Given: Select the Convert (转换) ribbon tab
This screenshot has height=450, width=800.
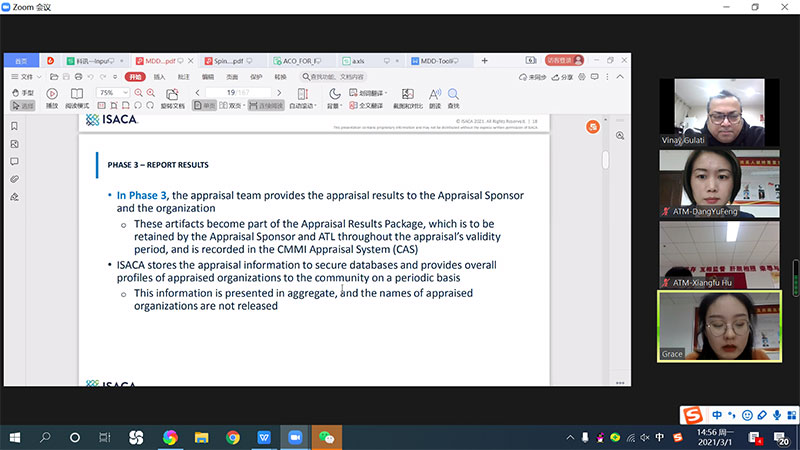Looking at the screenshot, I should pyautogui.click(x=280, y=77).
